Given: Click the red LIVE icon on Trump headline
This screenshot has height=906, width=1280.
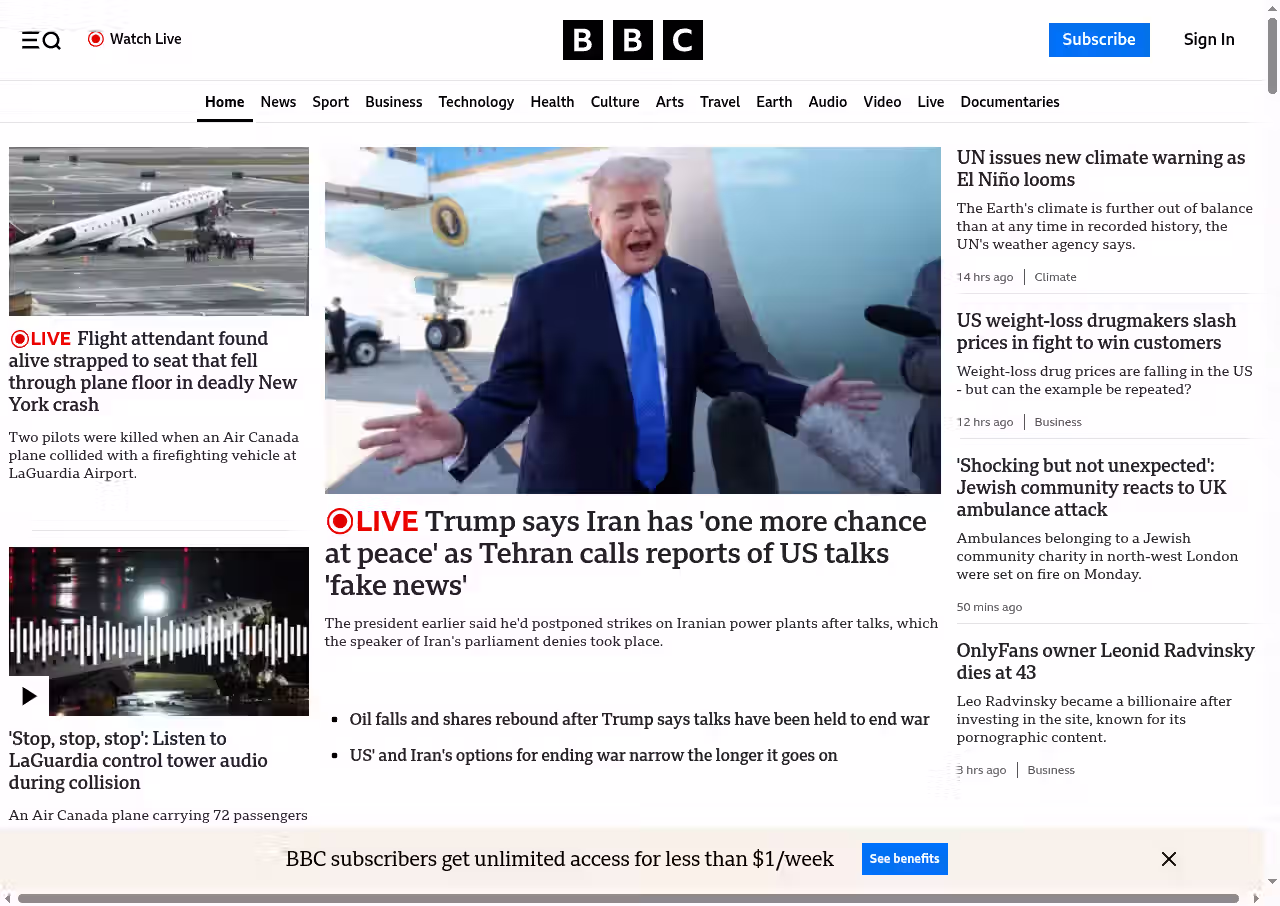Looking at the screenshot, I should click(x=341, y=521).
